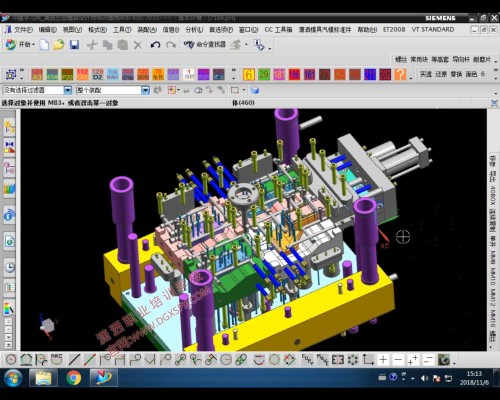This screenshot has width=500, height=400.
Task: Click the 螺丝 toolbar button
Action: 401,60
